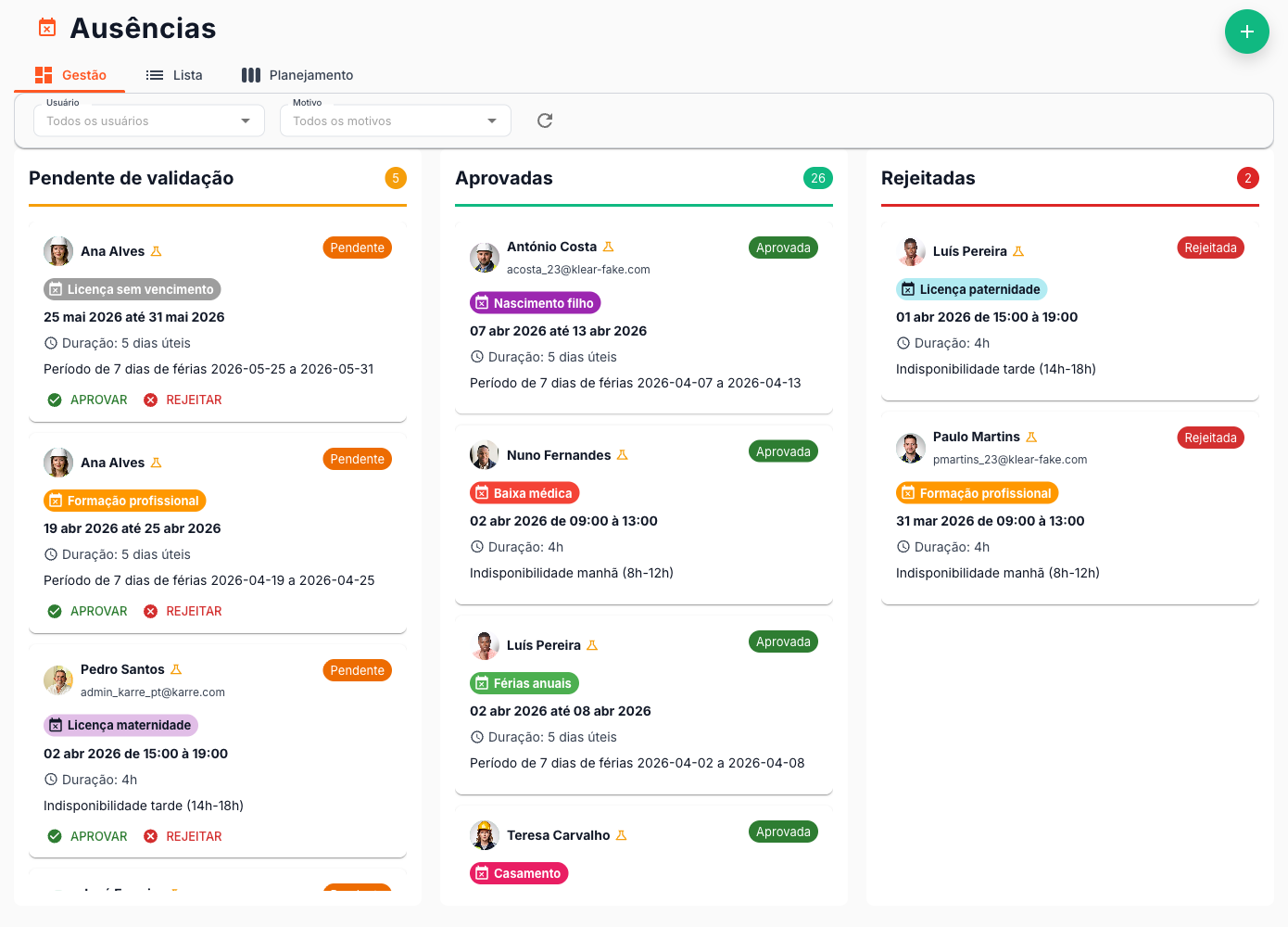The height and width of the screenshot is (927, 1288).
Task: Switch to the Lista tab
Action: (x=174, y=75)
